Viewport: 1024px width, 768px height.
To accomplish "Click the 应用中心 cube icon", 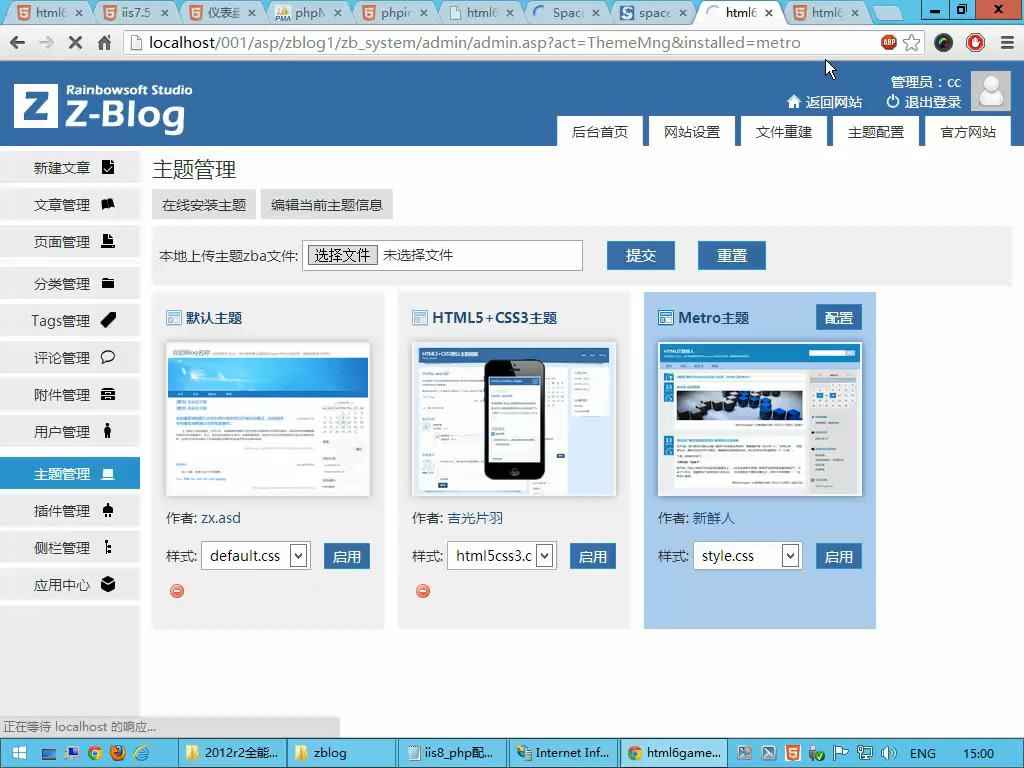I will 108,584.
